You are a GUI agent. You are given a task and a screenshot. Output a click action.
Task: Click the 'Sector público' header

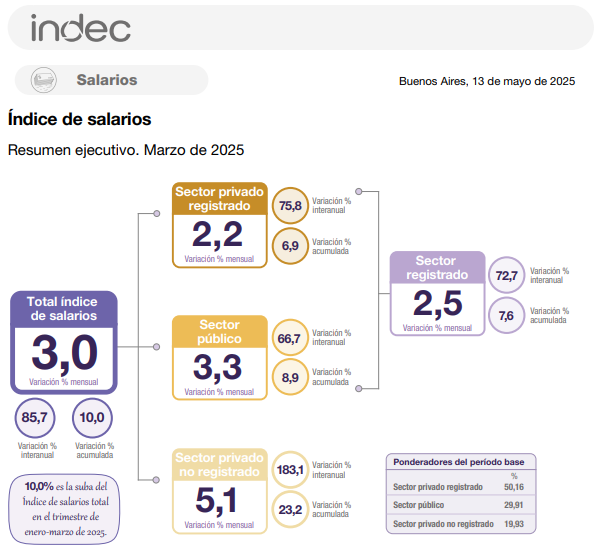[220, 331]
